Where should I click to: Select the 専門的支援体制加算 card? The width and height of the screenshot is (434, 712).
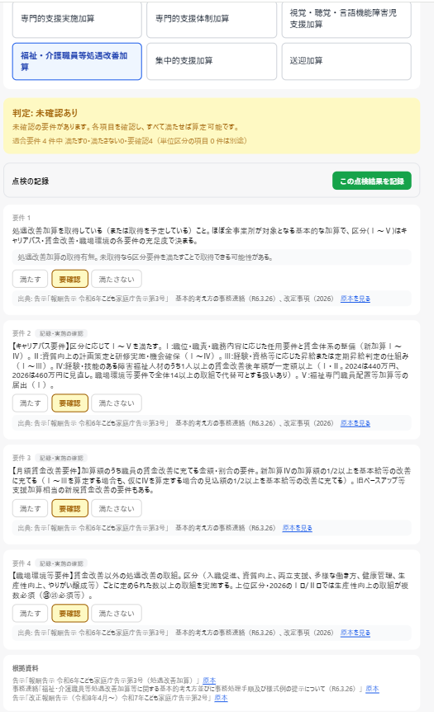coord(212,19)
